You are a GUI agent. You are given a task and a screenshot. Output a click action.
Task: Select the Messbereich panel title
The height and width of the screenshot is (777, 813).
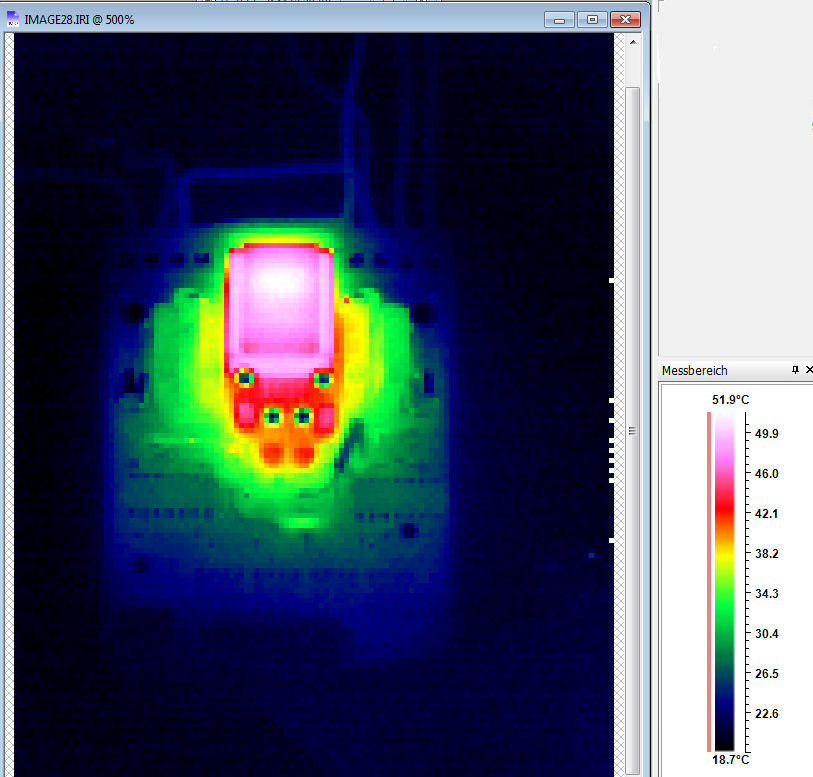click(x=695, y=371)
